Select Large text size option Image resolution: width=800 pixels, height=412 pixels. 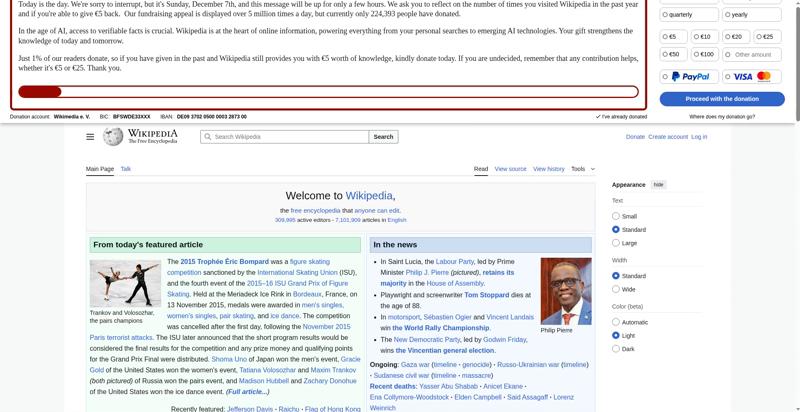[x=616, y=243]
